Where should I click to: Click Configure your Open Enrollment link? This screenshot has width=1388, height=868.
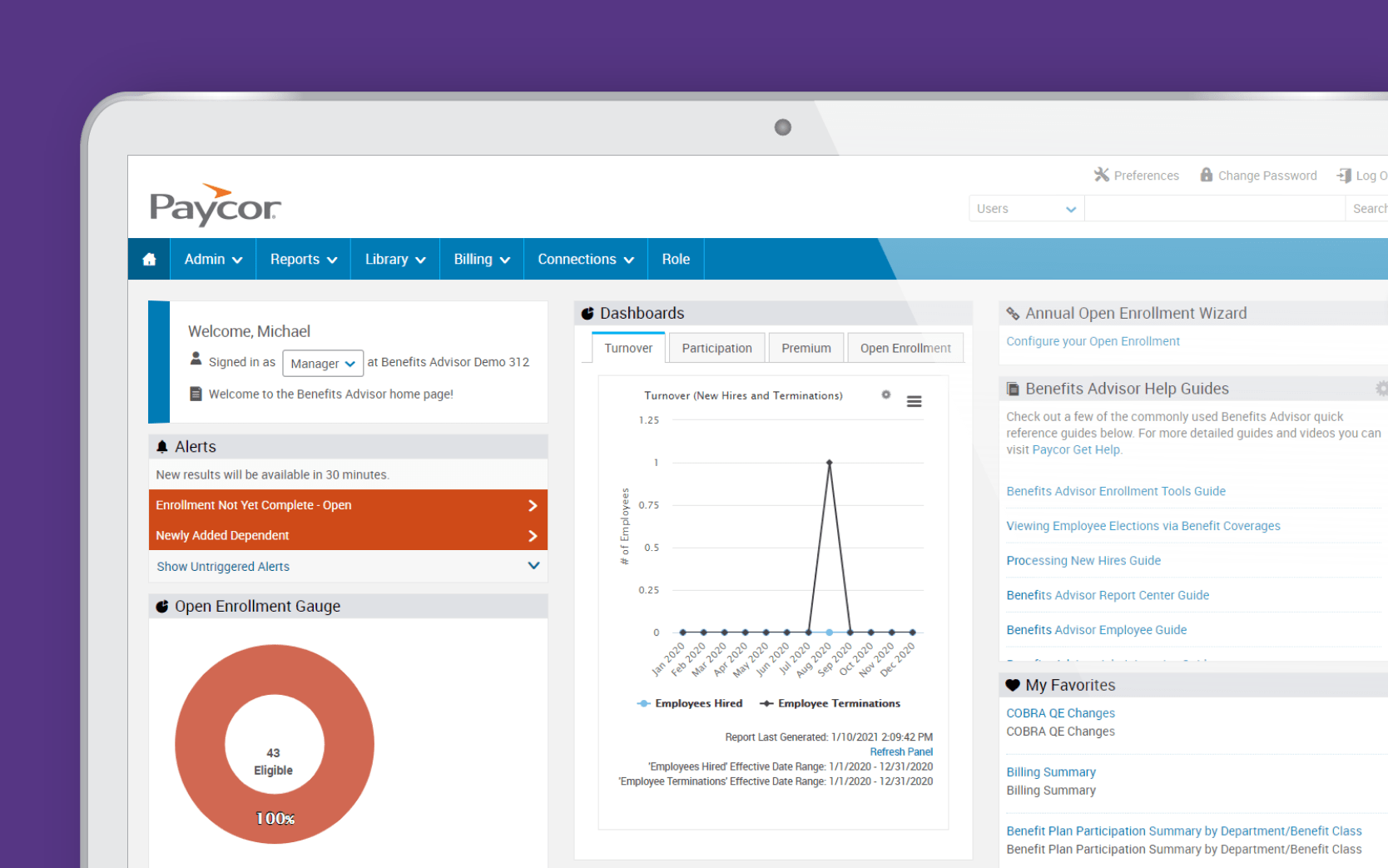[x=1093, y=341]
